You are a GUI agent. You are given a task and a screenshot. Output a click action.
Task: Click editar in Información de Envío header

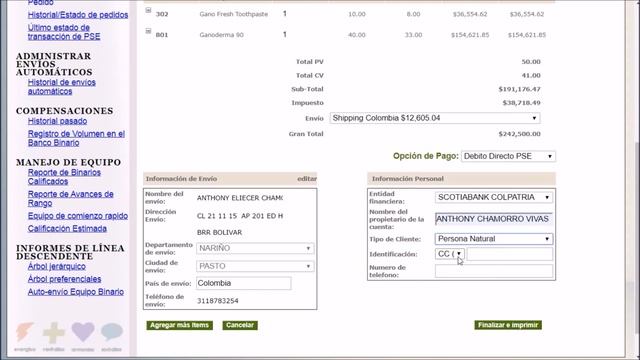[x=307, y=179]
